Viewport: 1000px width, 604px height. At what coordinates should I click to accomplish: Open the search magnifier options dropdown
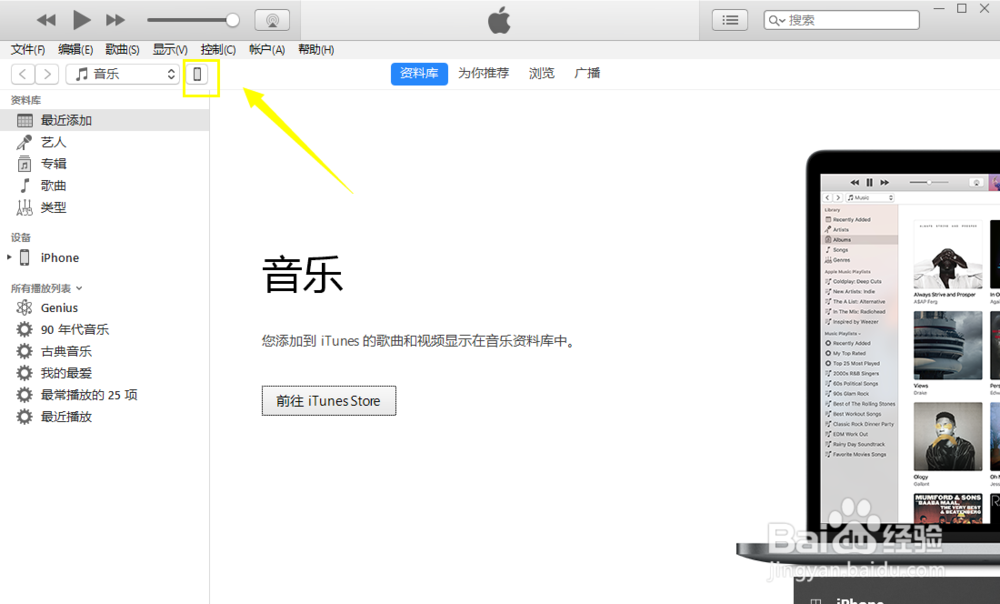pos(776,20)
